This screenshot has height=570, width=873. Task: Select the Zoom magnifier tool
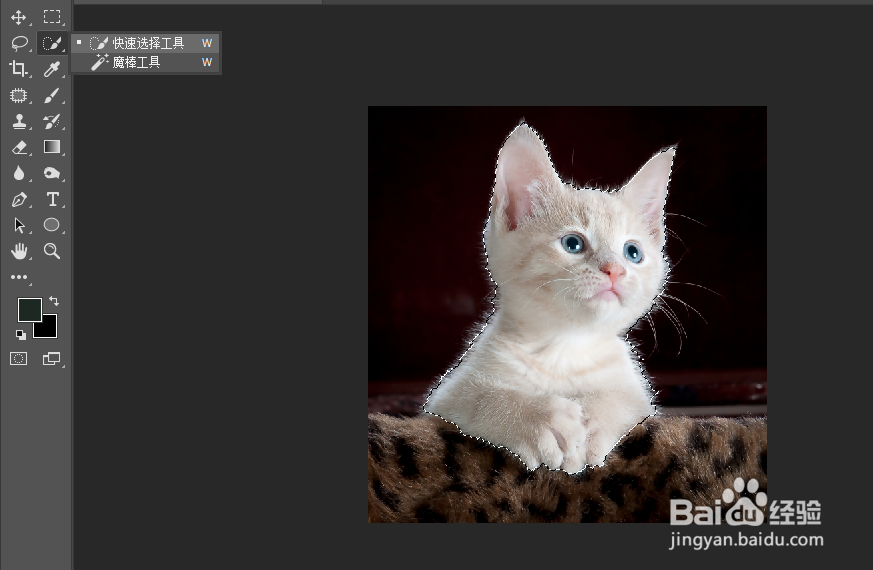(x=52, y=251)
